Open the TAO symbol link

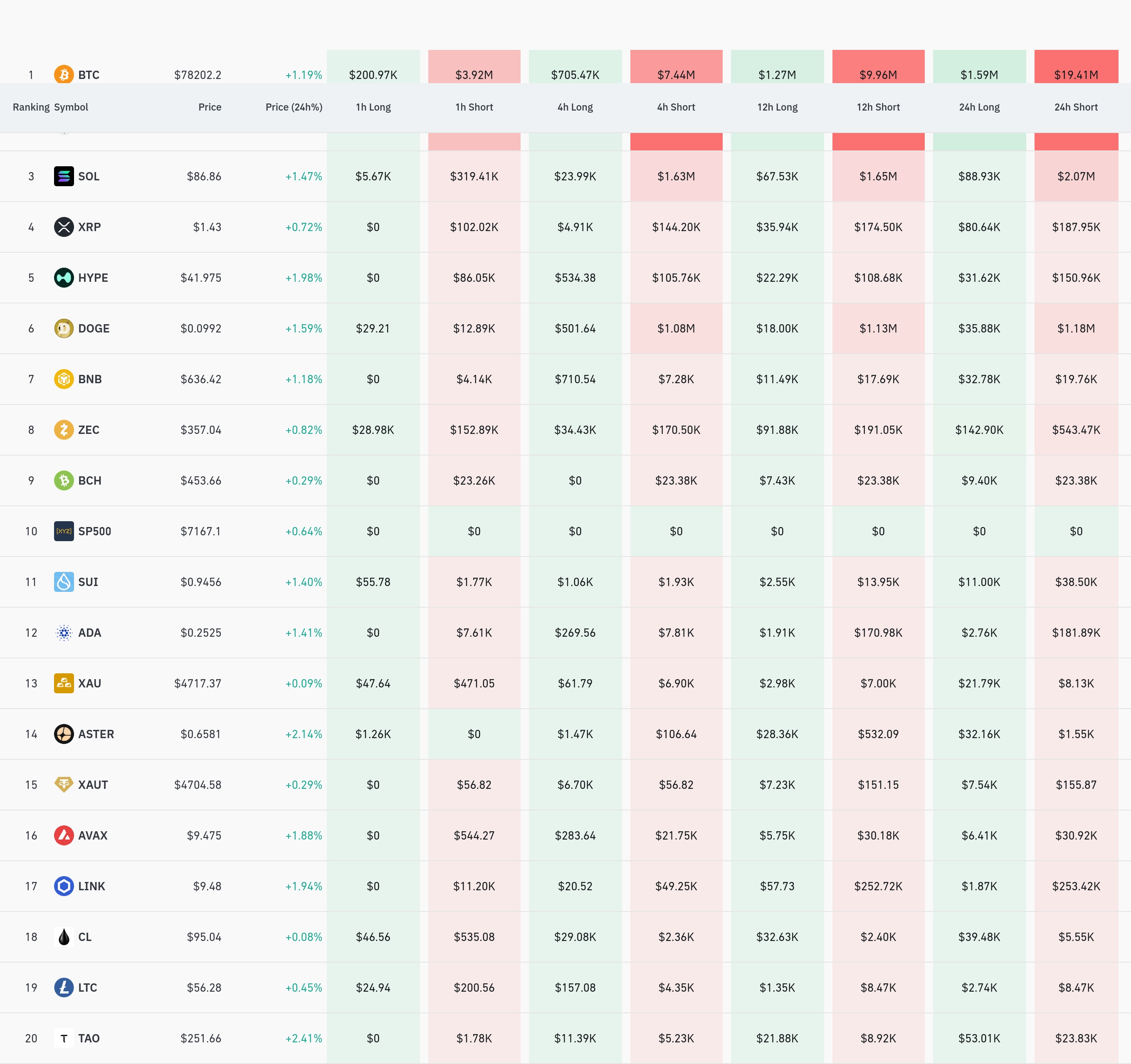[89, 1038]
